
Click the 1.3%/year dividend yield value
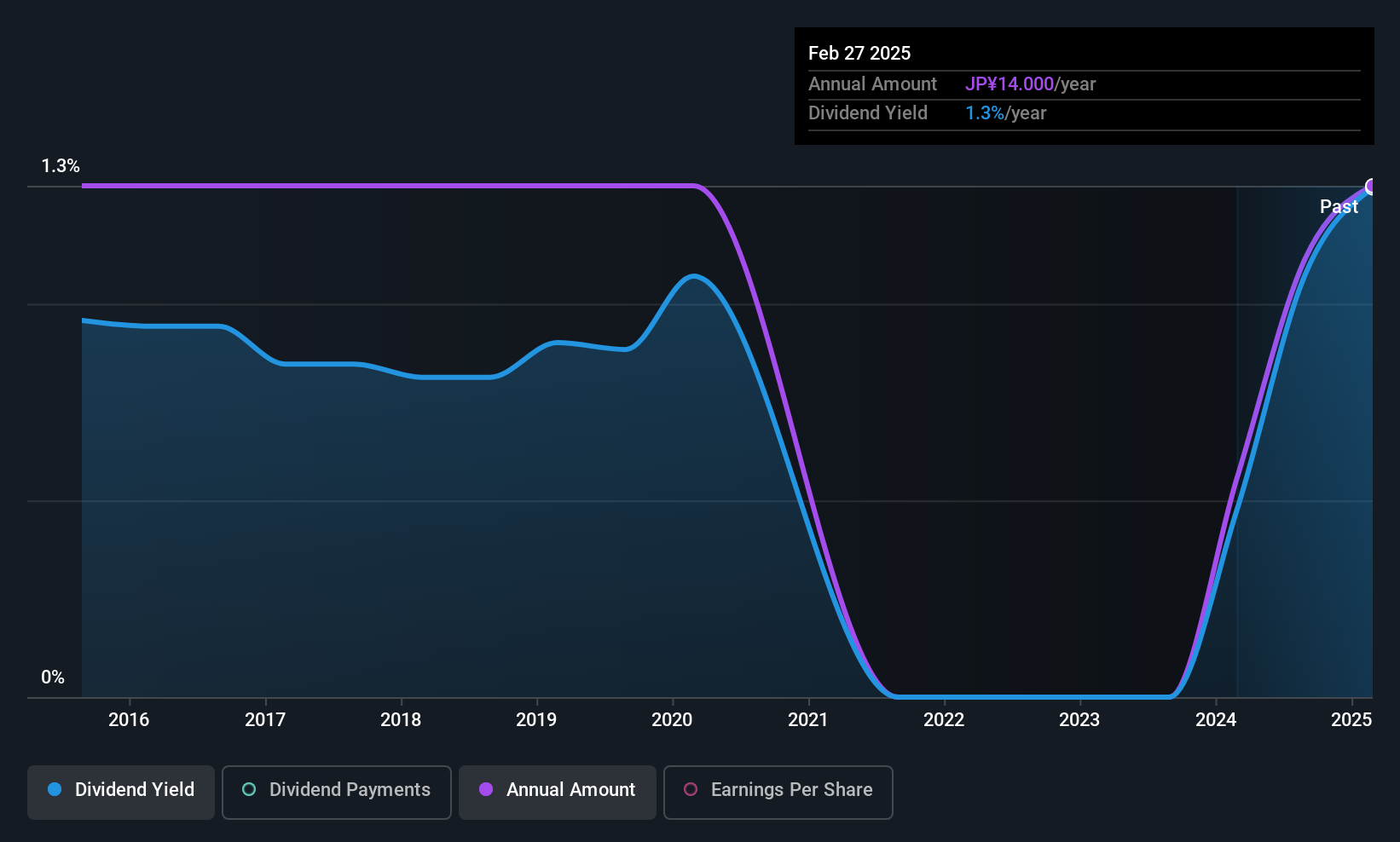(x=1005, y=113)
